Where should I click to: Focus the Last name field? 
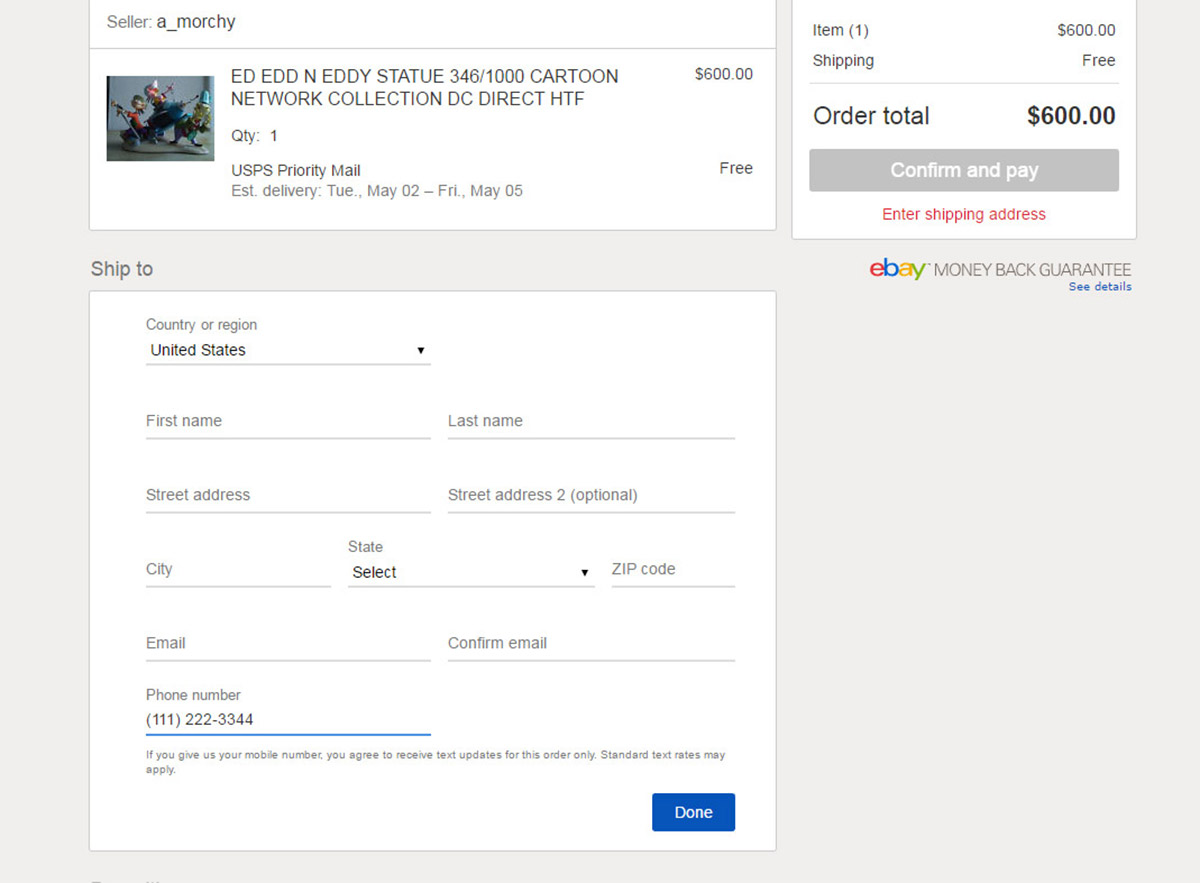coord(590,421)
